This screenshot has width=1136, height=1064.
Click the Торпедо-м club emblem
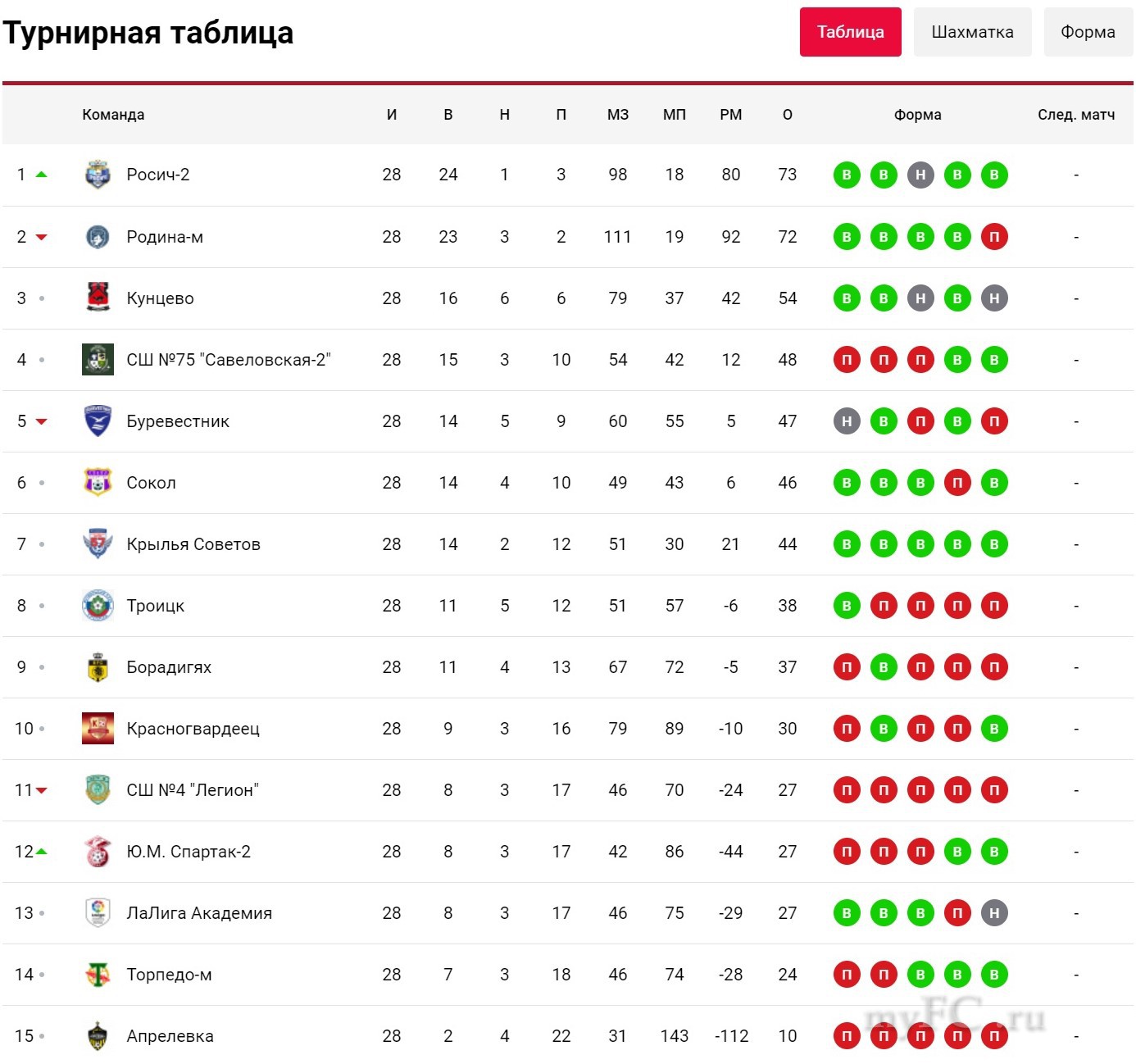[x=98, y=974]
